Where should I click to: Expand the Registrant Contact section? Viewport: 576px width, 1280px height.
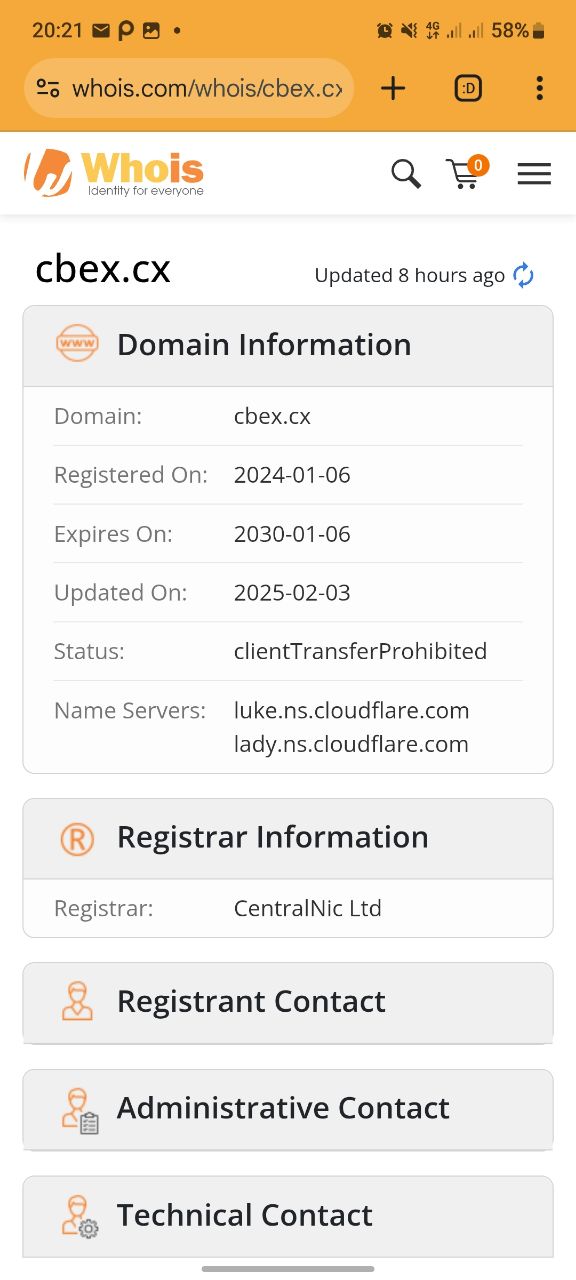(288, 1002)
